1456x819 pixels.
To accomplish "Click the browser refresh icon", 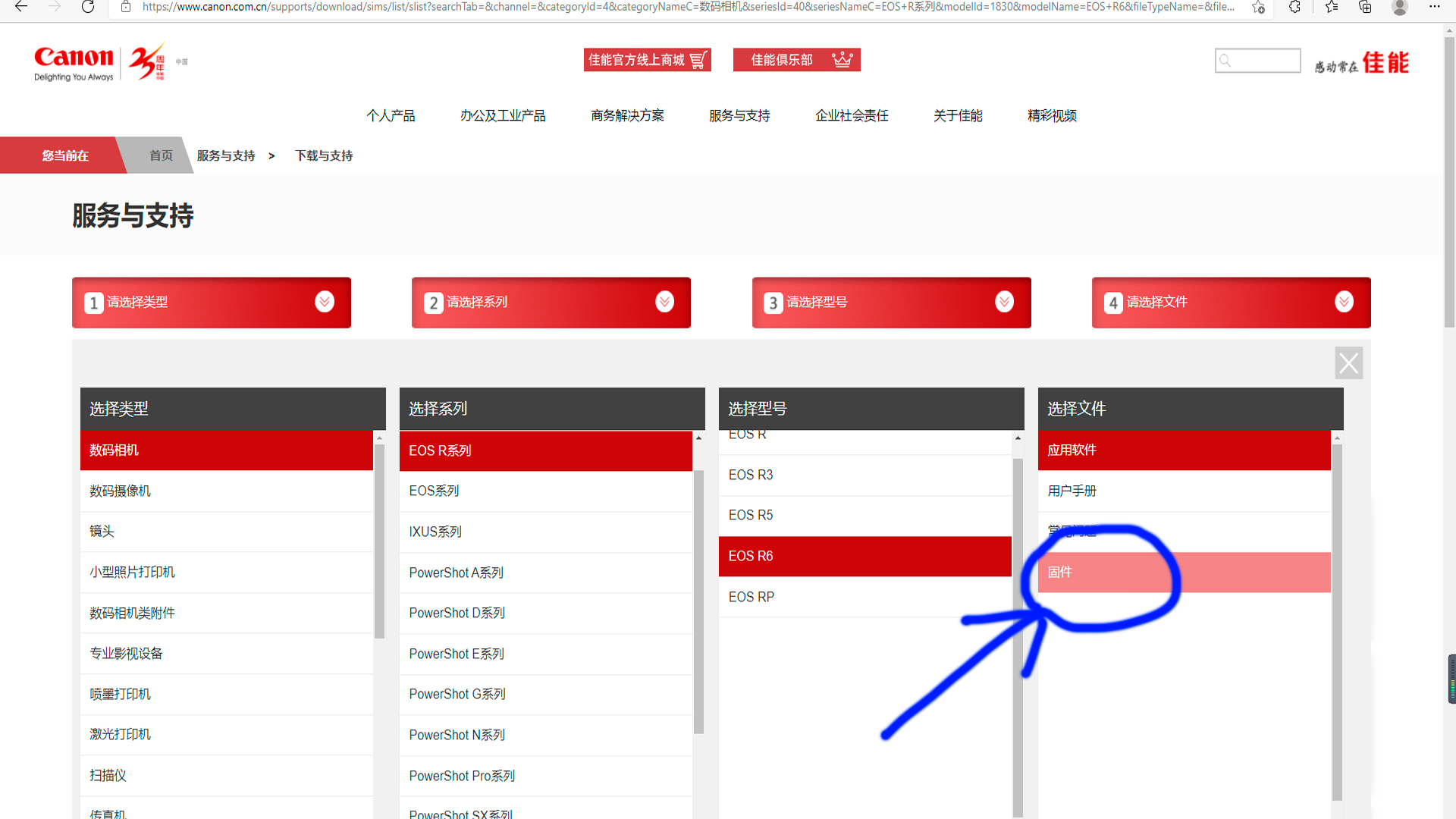I will tap(88, 7).
